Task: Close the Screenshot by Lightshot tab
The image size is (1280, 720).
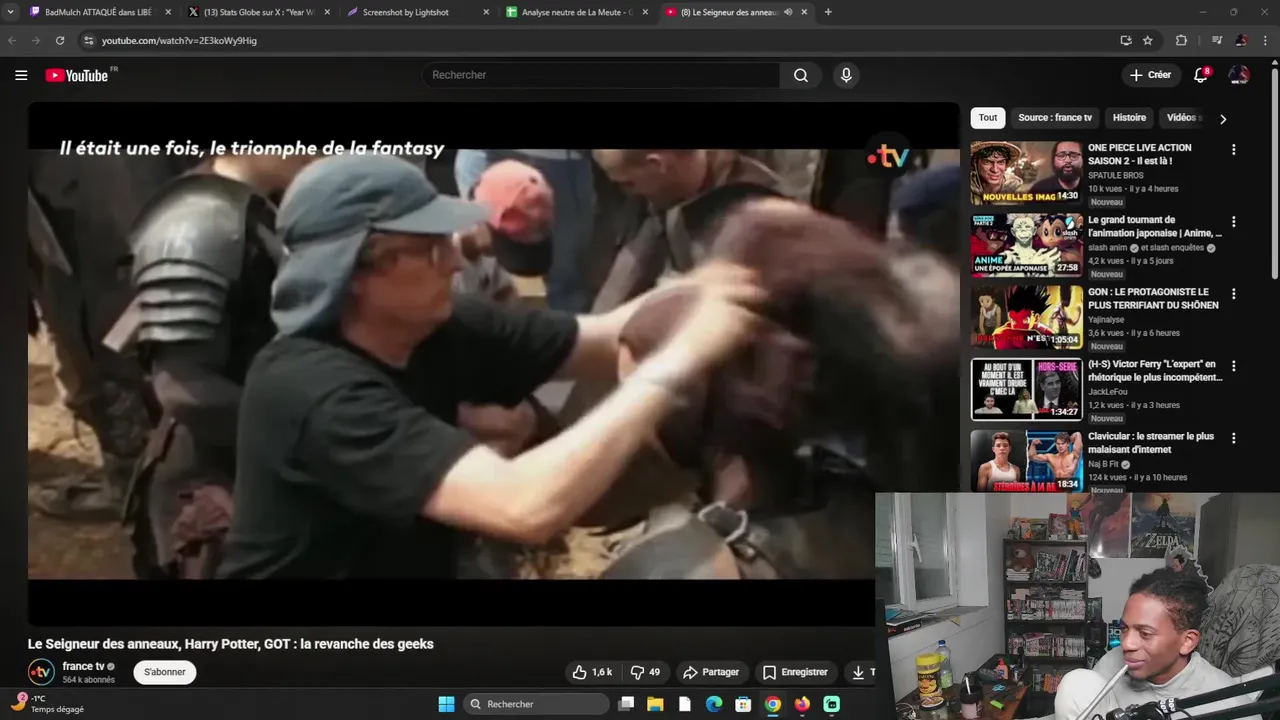Action: 486,12
